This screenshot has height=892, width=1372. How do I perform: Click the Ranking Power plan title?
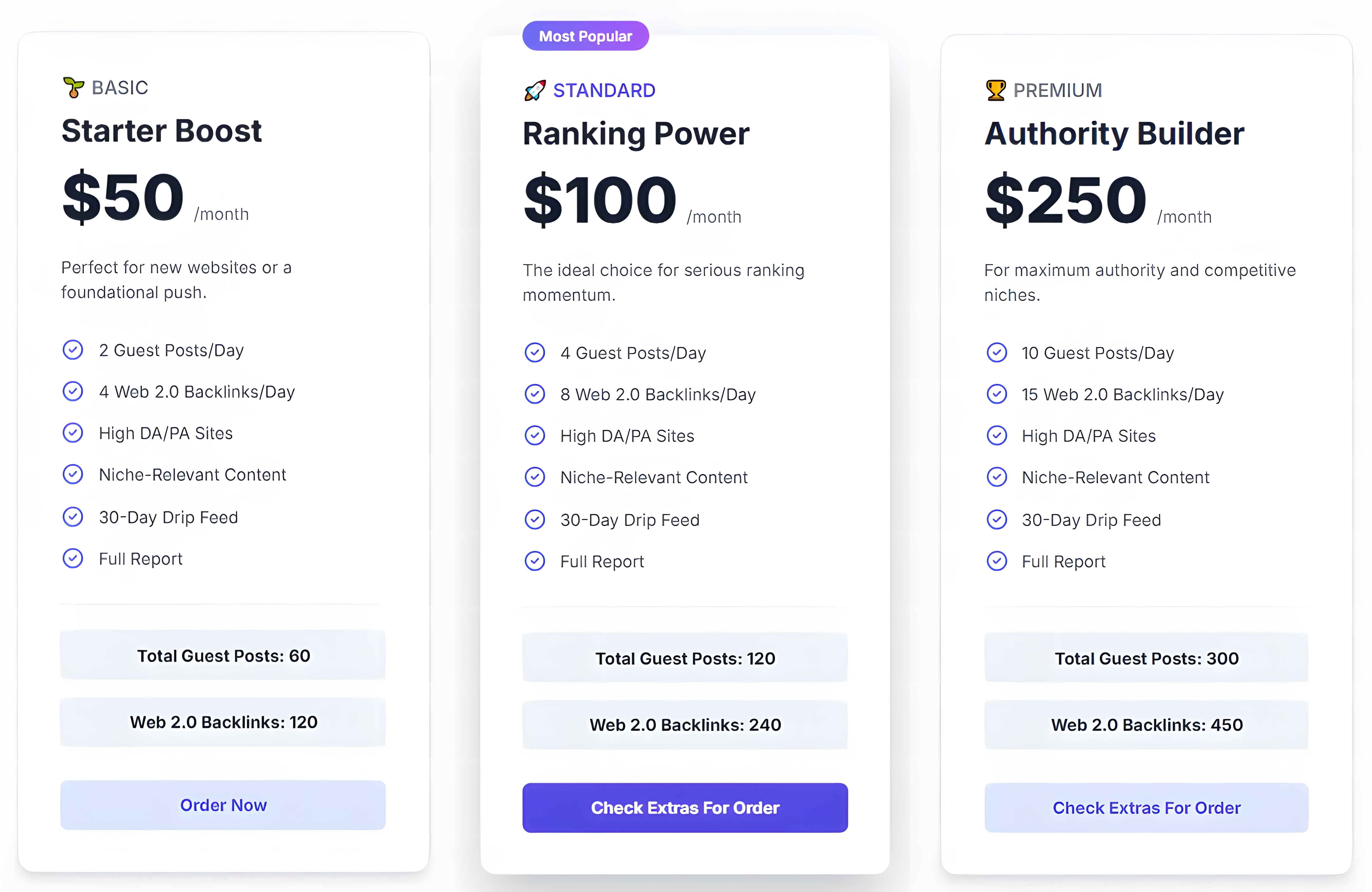[636, 134]
